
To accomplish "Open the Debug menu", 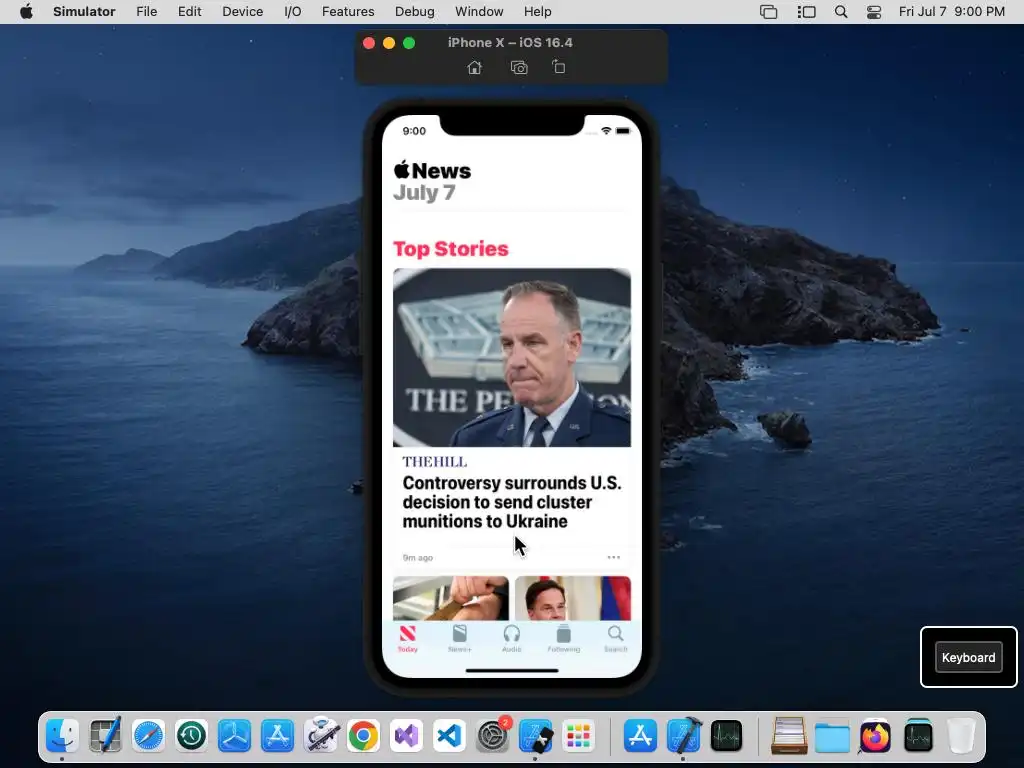I will point(415,12).
